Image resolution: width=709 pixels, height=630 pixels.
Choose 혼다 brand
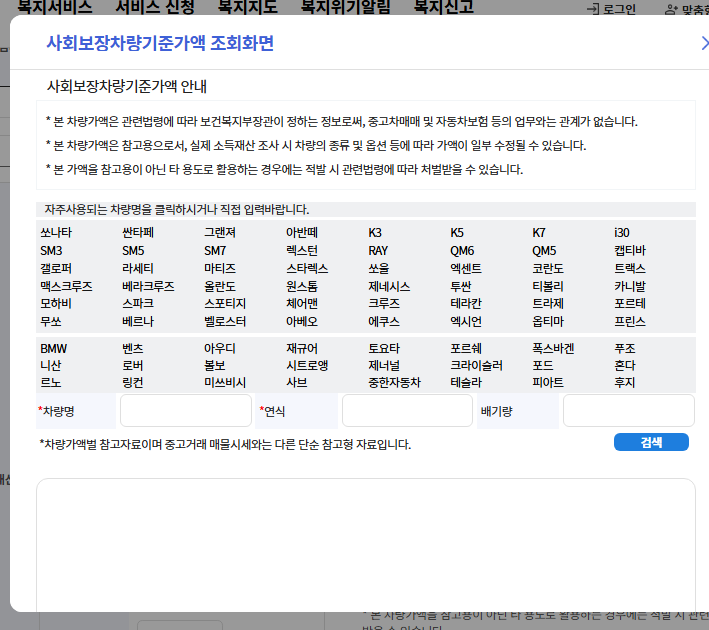click(x=625, y=365)
